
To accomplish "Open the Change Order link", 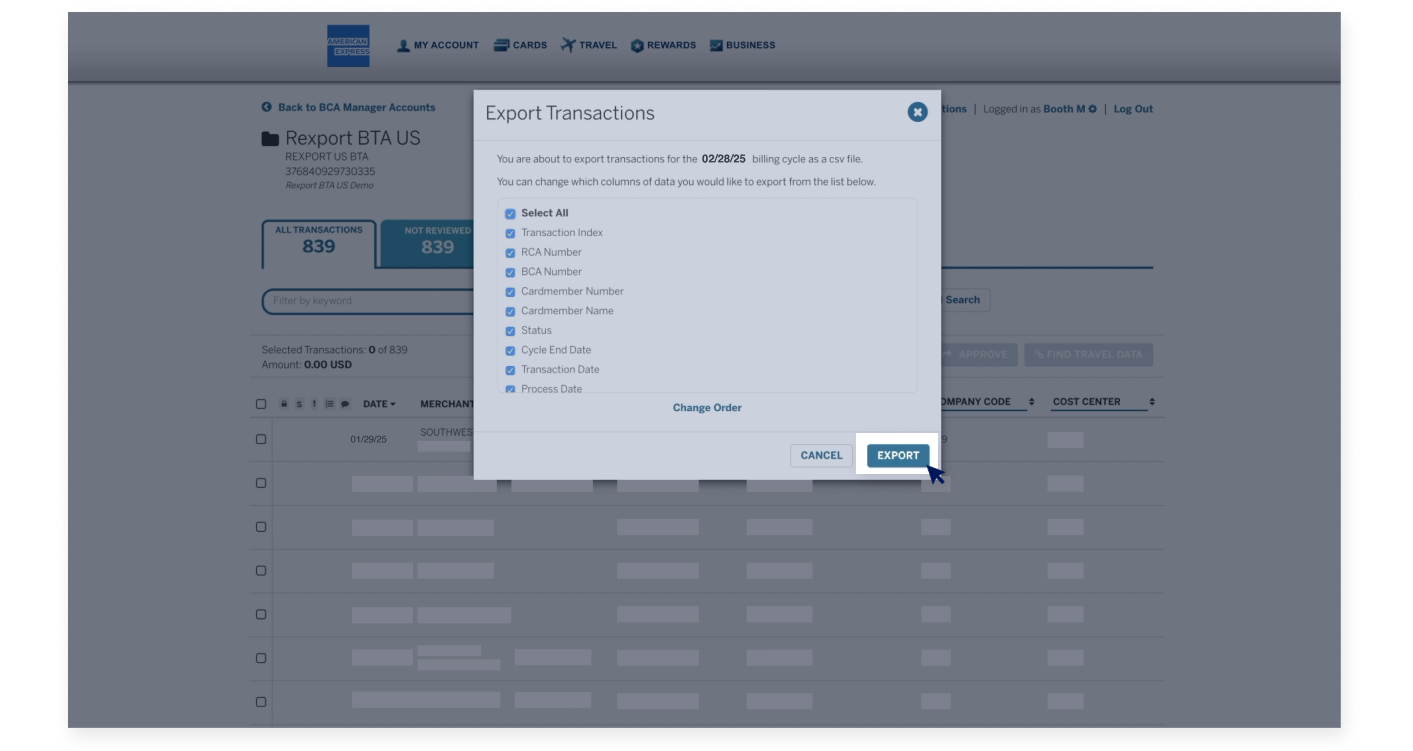I will pyautogui.click(x=707, y=408).
